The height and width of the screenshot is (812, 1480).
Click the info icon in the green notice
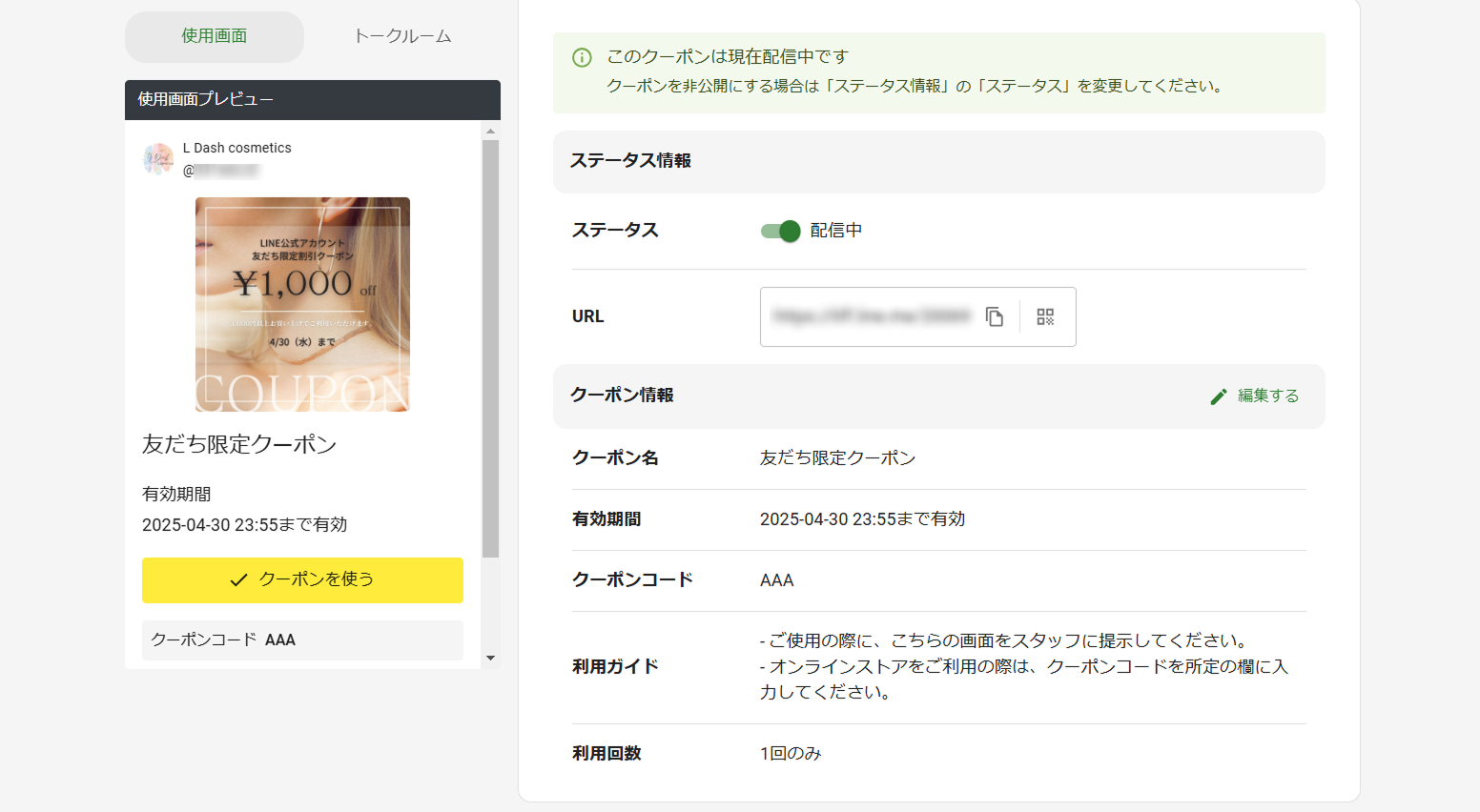click(x=582, y=57)
